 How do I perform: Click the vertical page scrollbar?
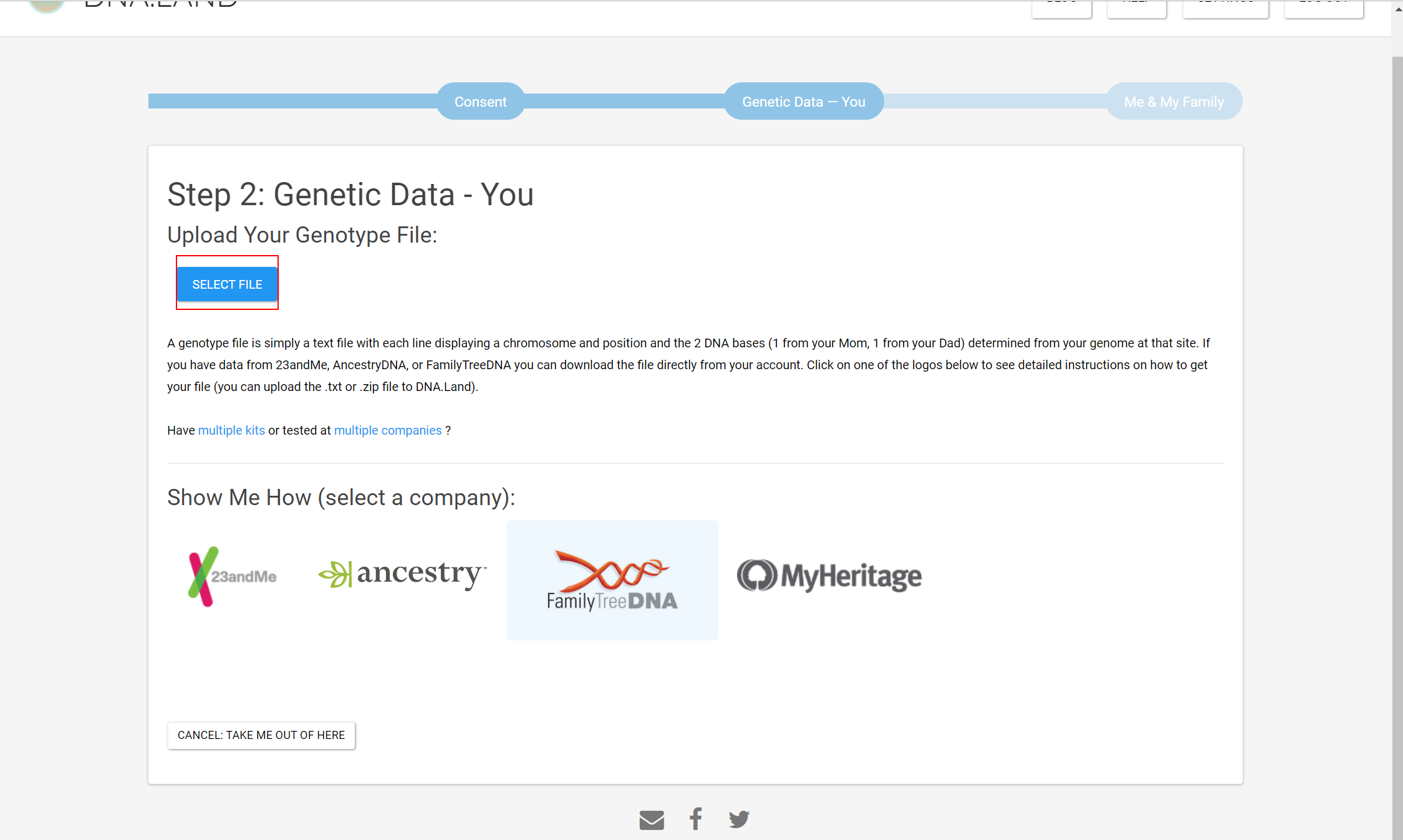(x=1397, y=448)
